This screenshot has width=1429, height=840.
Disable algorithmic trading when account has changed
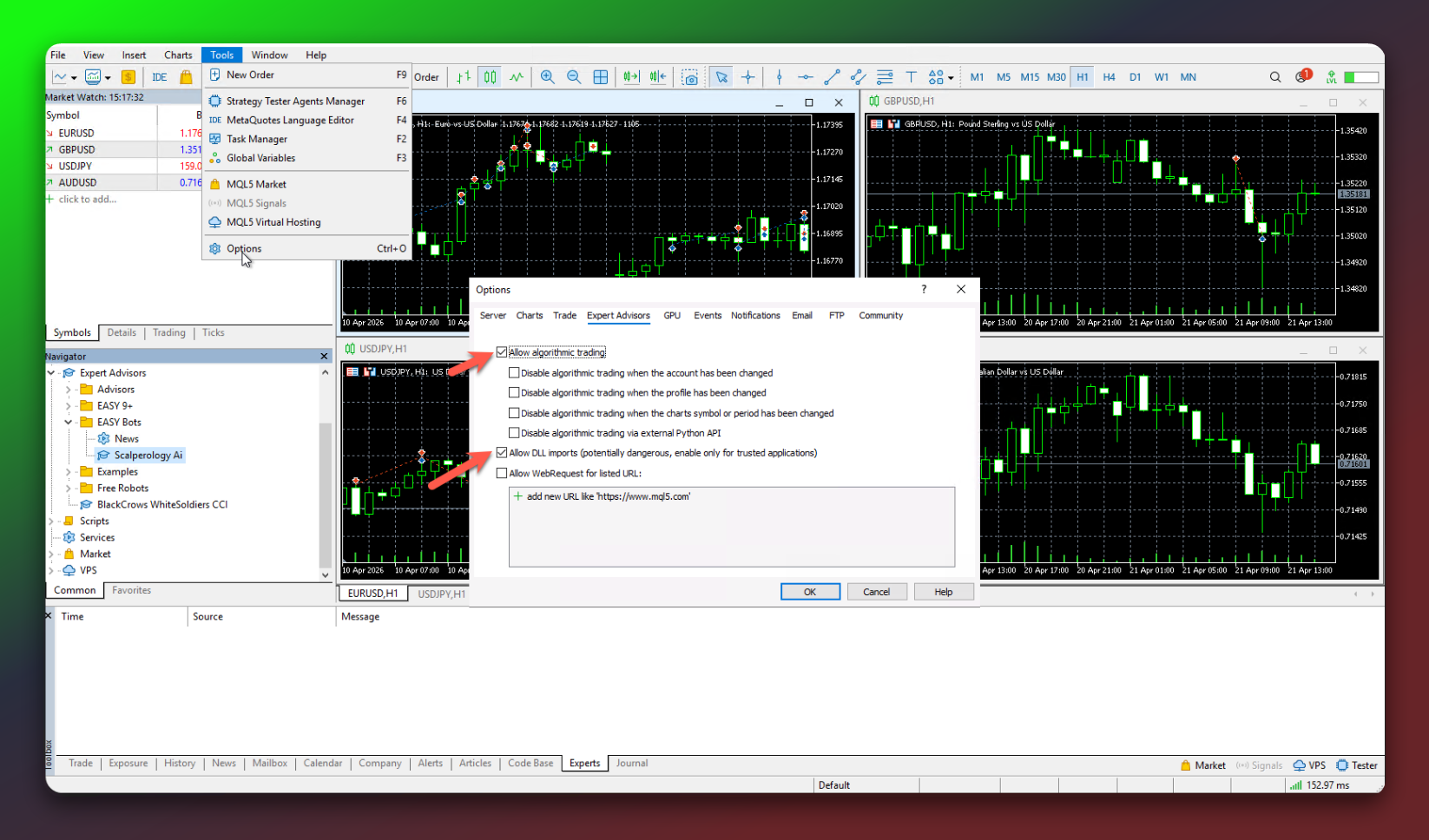pyautogui.click(x=514, y=372)
